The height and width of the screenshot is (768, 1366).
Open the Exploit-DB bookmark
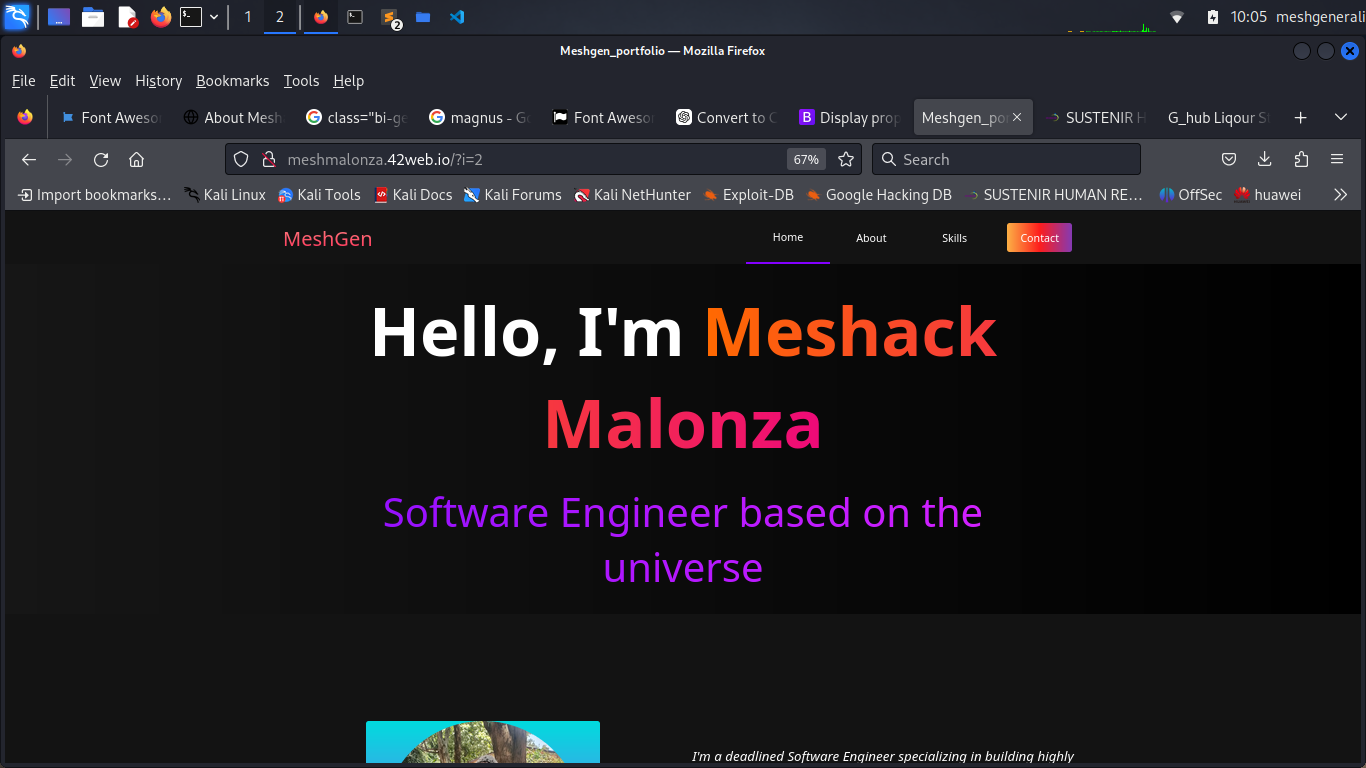(x=748, y=195)
